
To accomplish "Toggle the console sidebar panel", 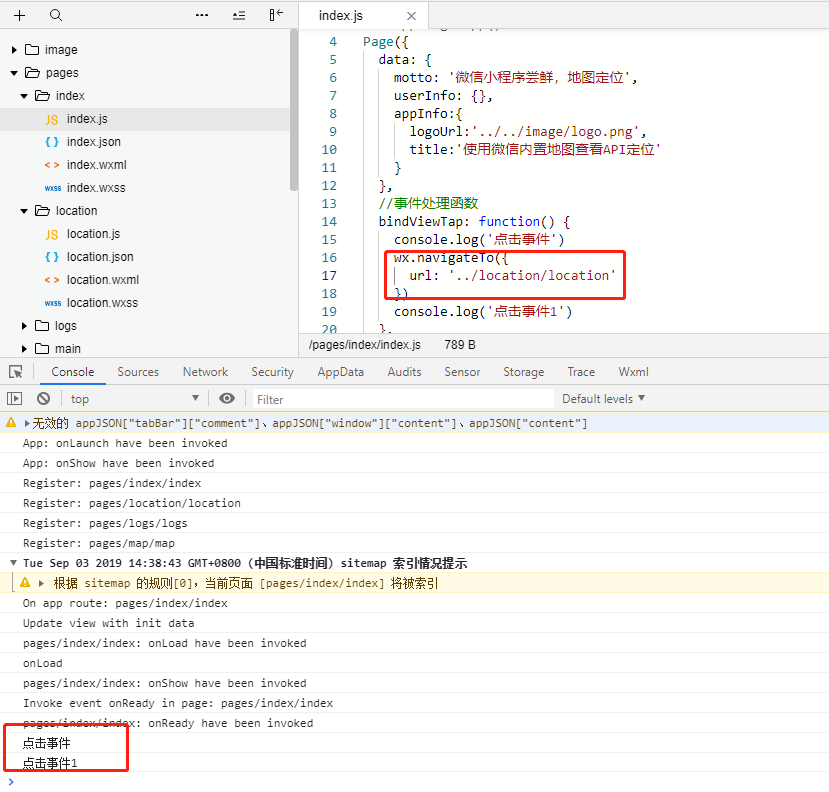I will click(x=15, y=399).
